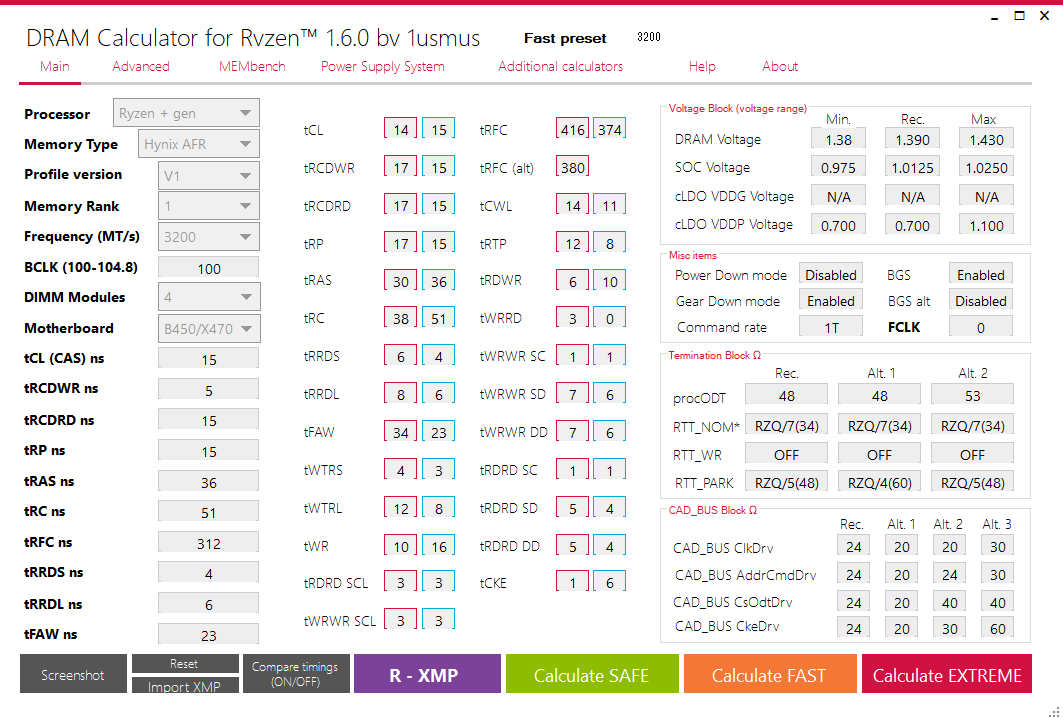This screenshot has width=1063, height=721.
Task: Click RTT_NOM Rec. value RZQ/7(34)
Action: coord(786,425)
